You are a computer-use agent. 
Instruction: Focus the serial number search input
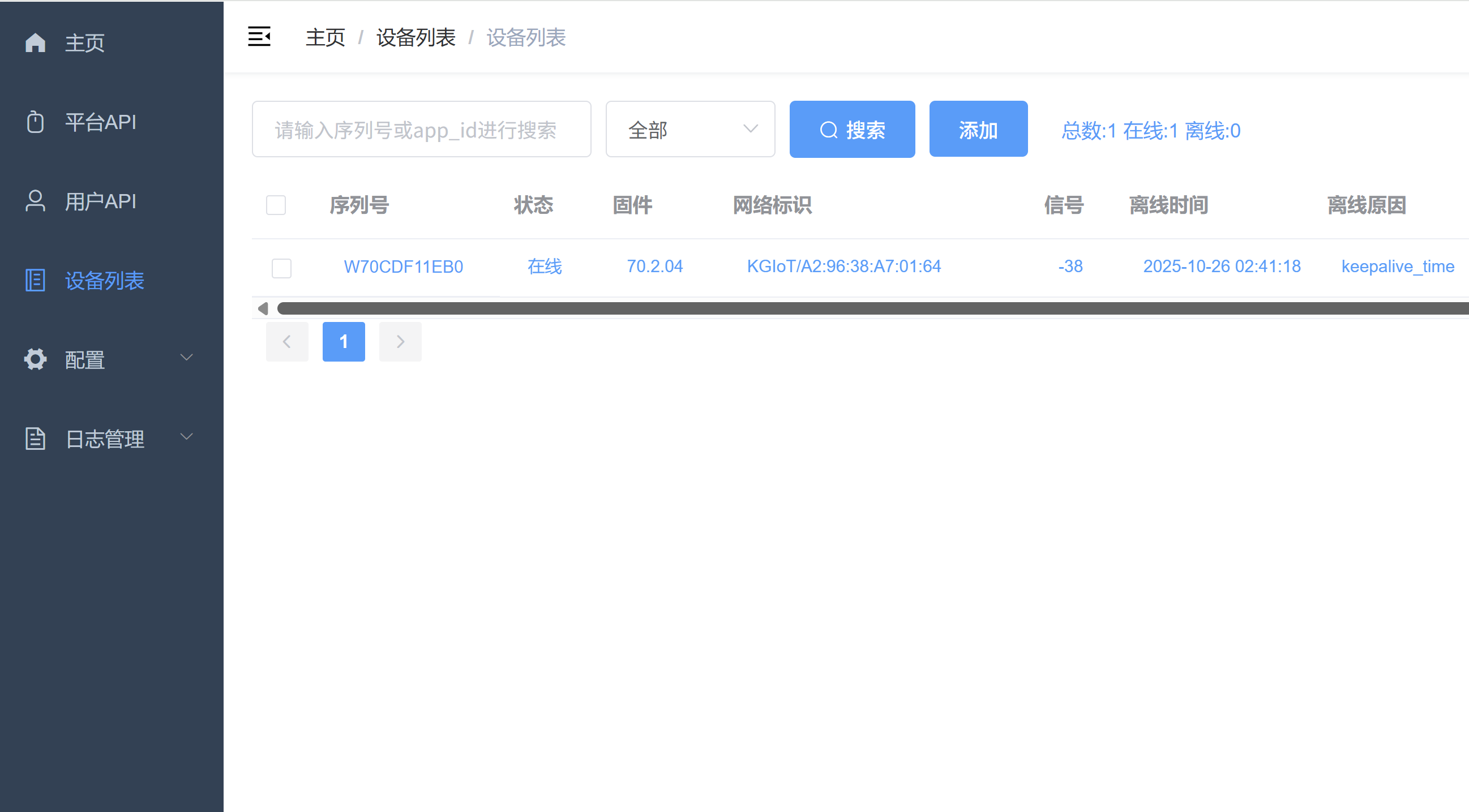(x=421, y=130)
